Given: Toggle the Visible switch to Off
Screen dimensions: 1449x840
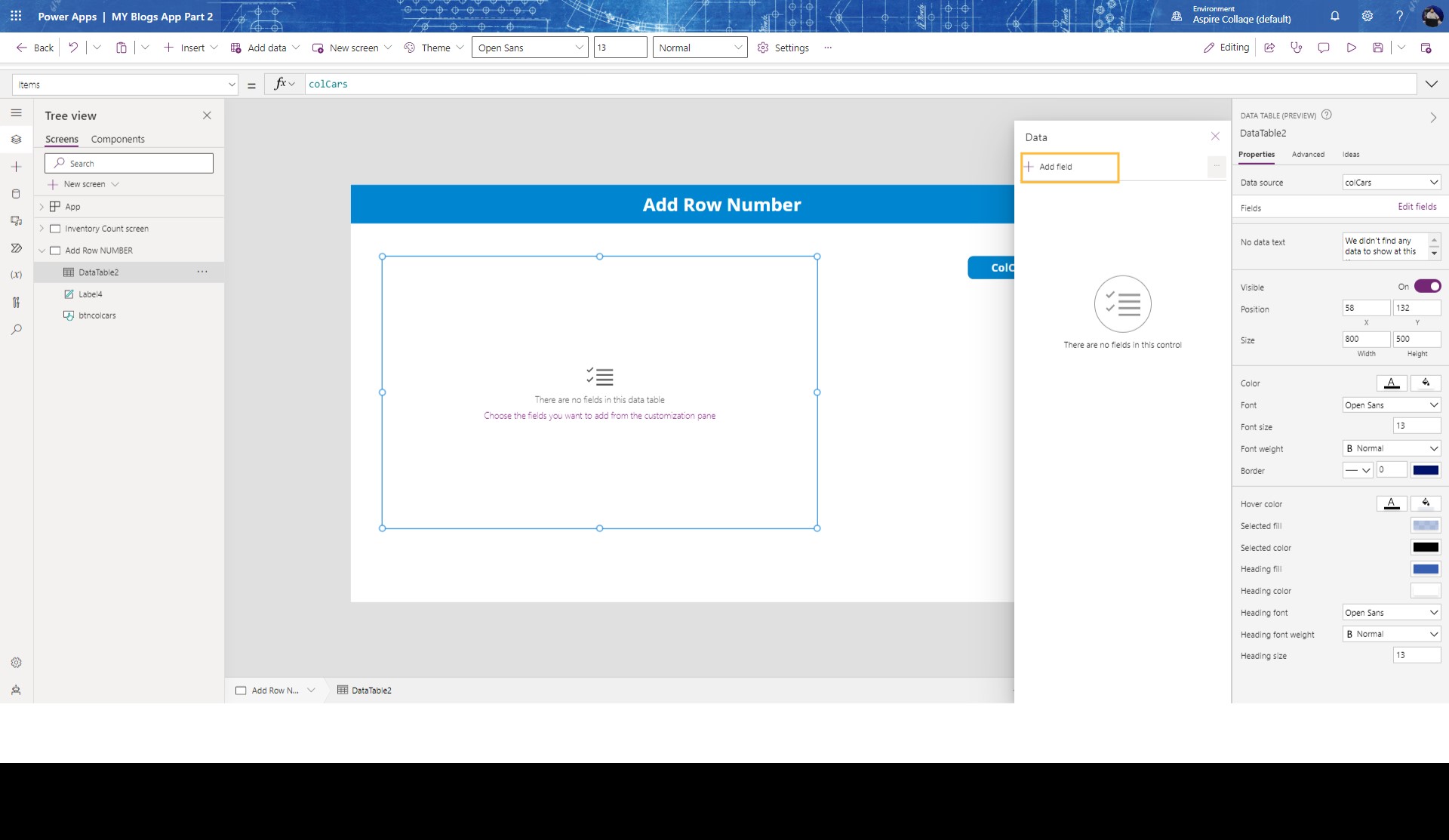Looking at the screenshot, I should click(x=1427, y=286).
